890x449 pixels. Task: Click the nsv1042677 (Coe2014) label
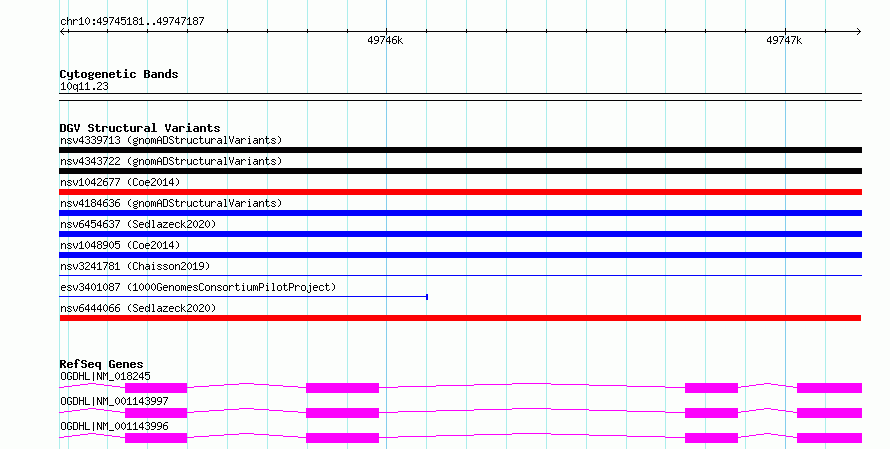pos(120,182)
